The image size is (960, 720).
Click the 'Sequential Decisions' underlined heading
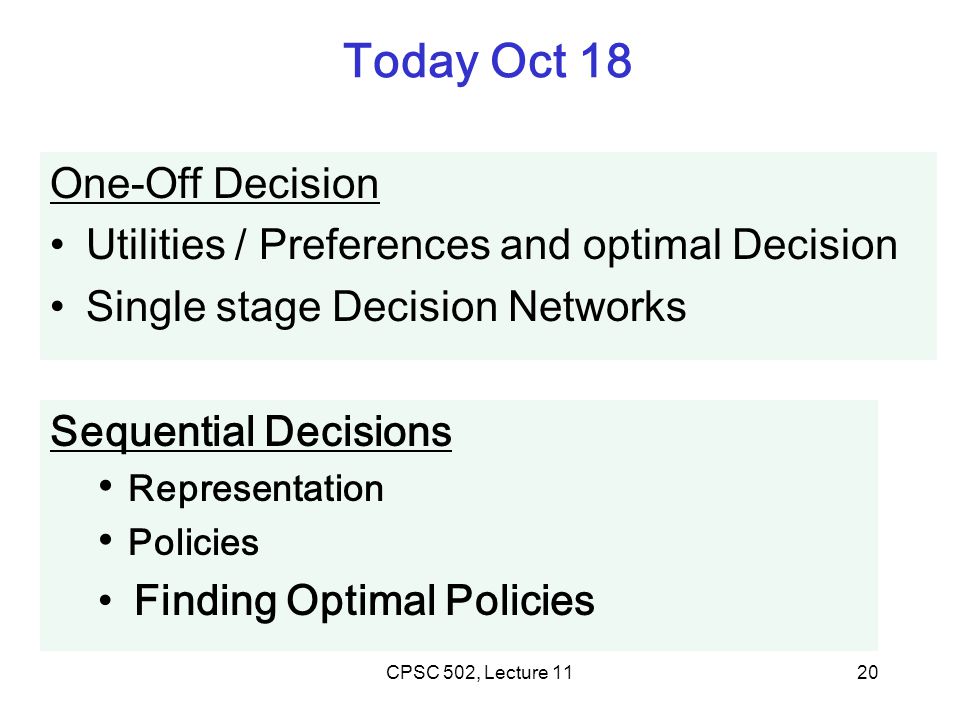(x=251, y=432)
